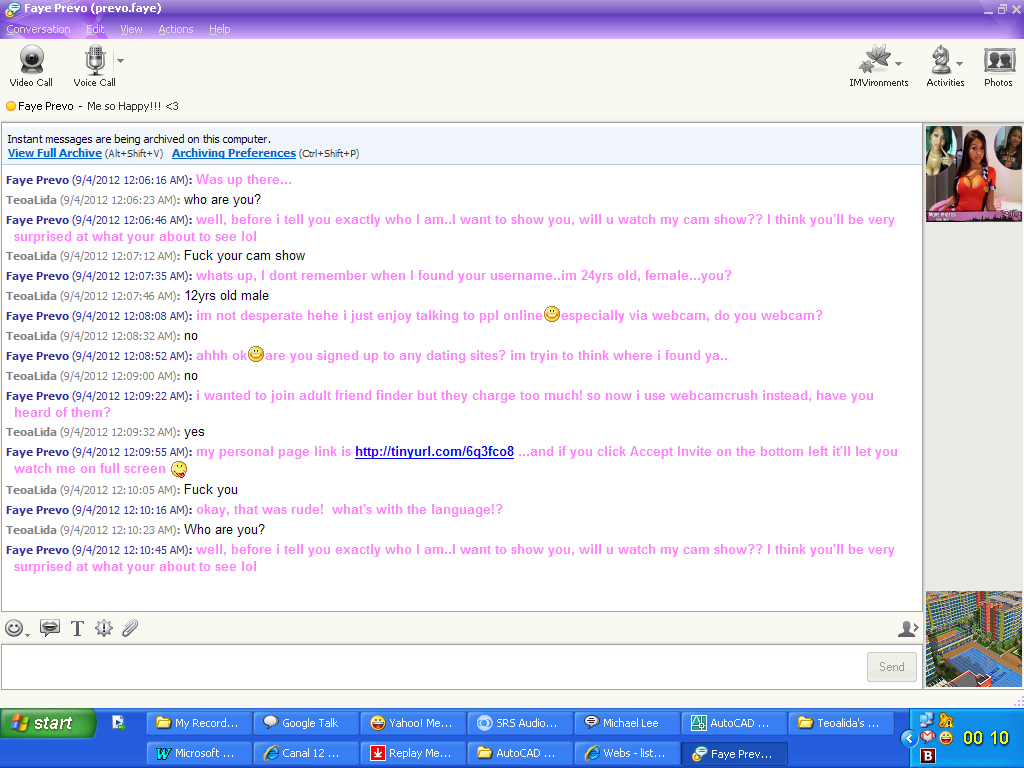
Task: Switch to AutoCAD folder taskbar button
Action: (x=520, y=753)
